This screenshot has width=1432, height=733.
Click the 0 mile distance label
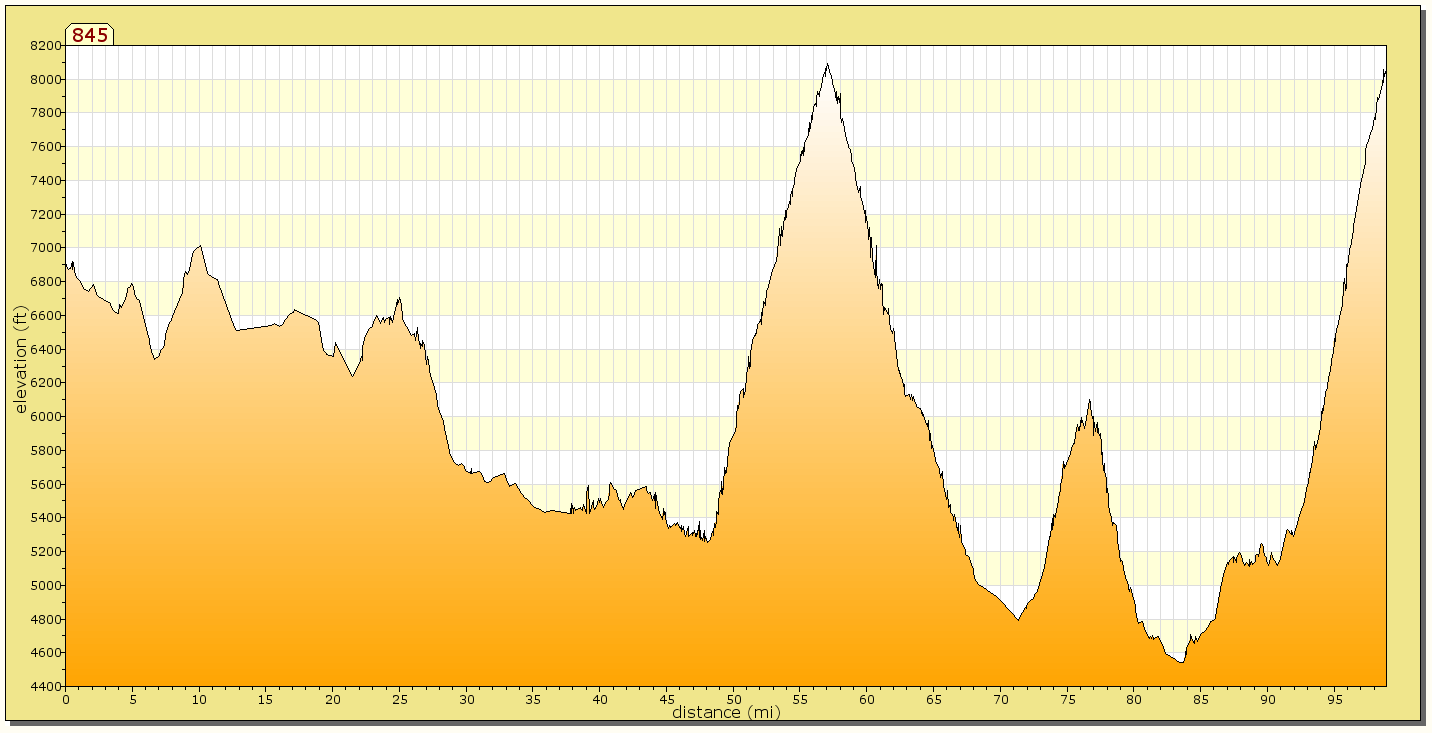click(66, 700)
